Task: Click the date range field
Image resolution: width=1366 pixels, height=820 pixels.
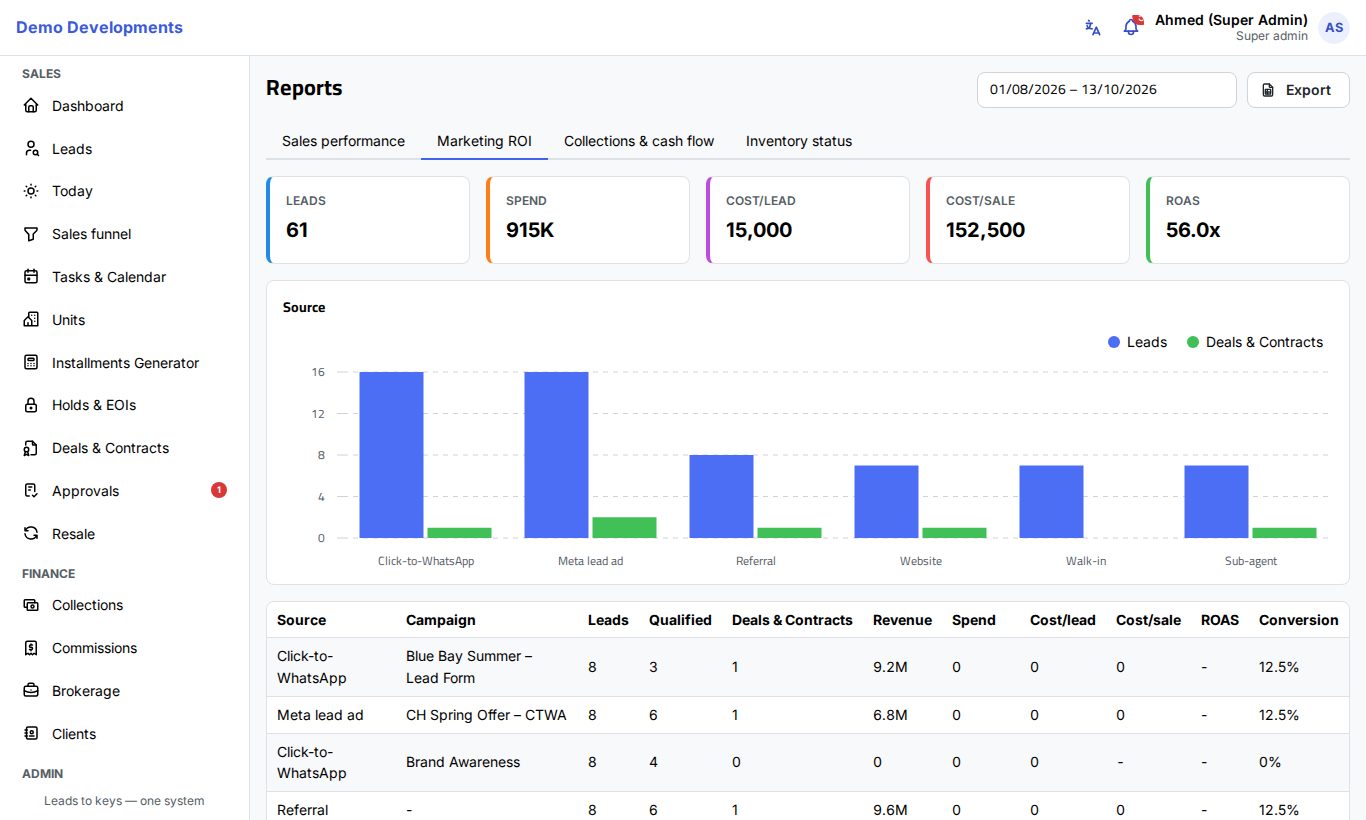Action: click(1107, 90)
